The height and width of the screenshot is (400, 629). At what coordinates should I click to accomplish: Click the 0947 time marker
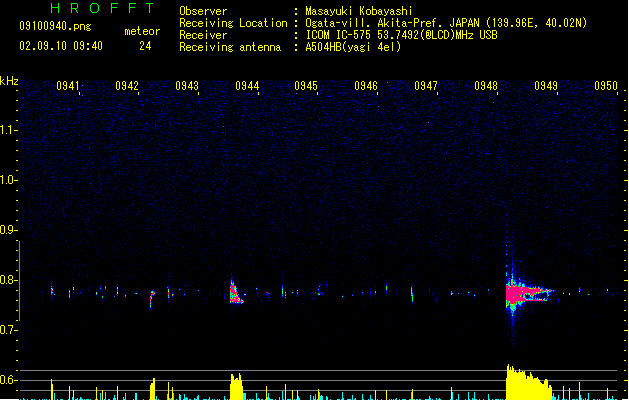point(426,86)
